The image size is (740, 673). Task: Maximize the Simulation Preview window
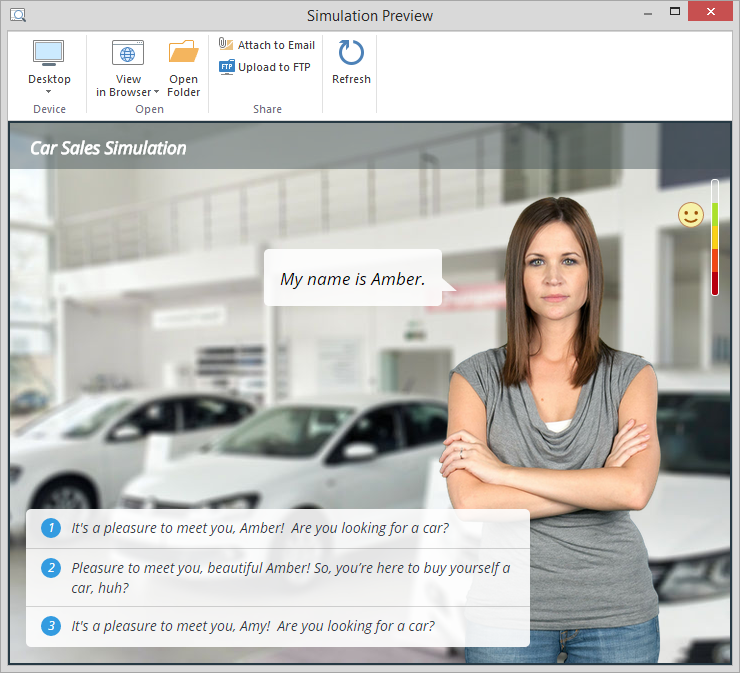tap(675, 12)
